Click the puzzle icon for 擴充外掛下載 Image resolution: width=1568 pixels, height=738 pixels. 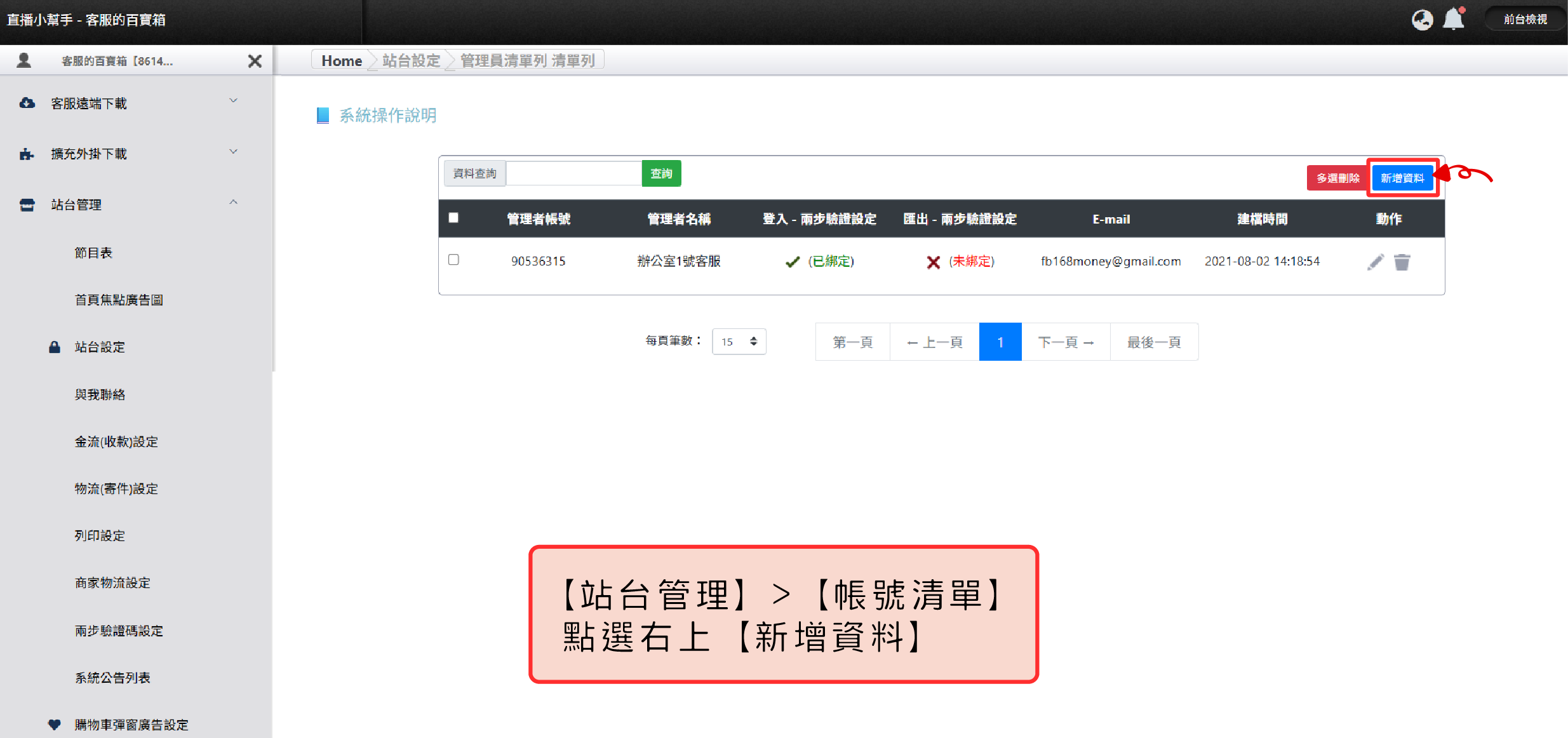click(x=27, y=154)
